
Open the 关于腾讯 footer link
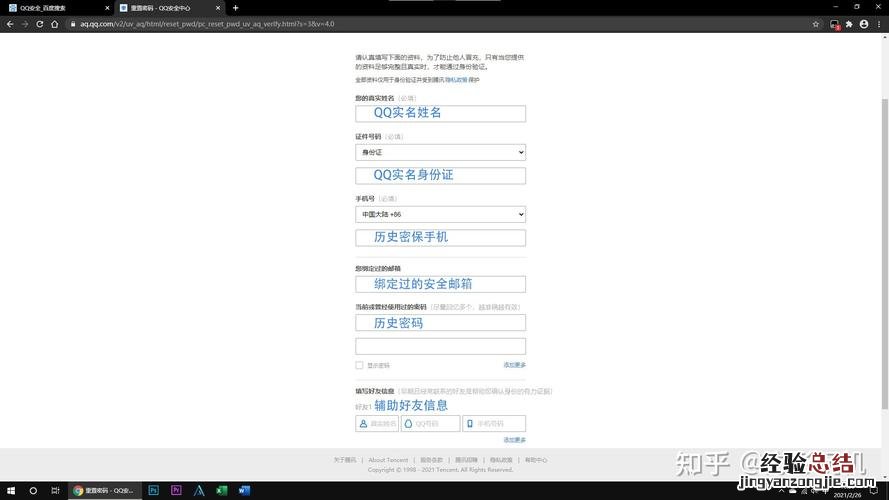(345, 460)
